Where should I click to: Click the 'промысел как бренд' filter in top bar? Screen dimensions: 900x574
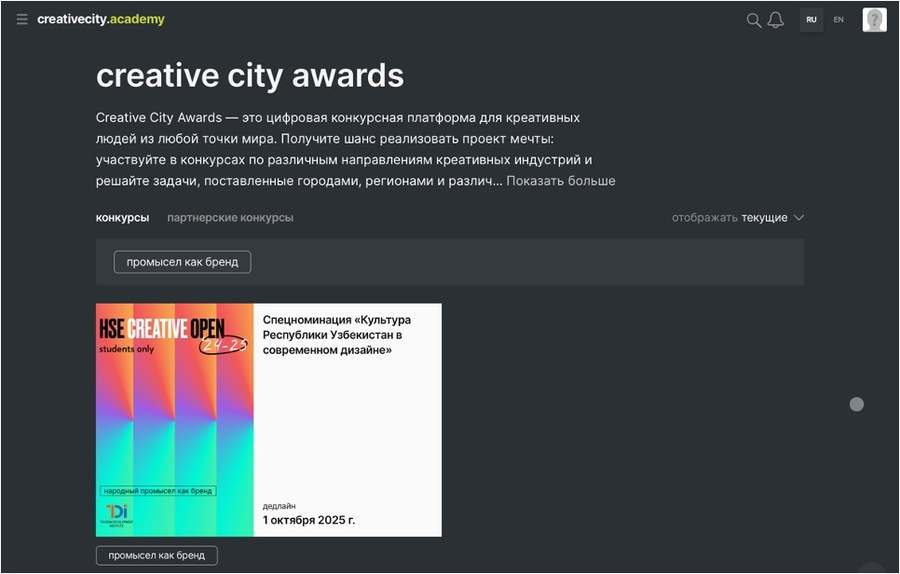tap(183, 262)
